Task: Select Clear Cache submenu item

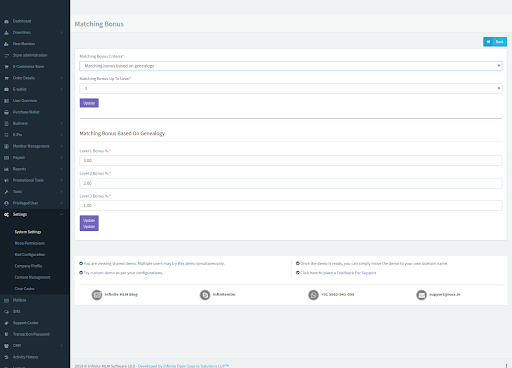Action: pyautogui.click(x=24, y=289)
